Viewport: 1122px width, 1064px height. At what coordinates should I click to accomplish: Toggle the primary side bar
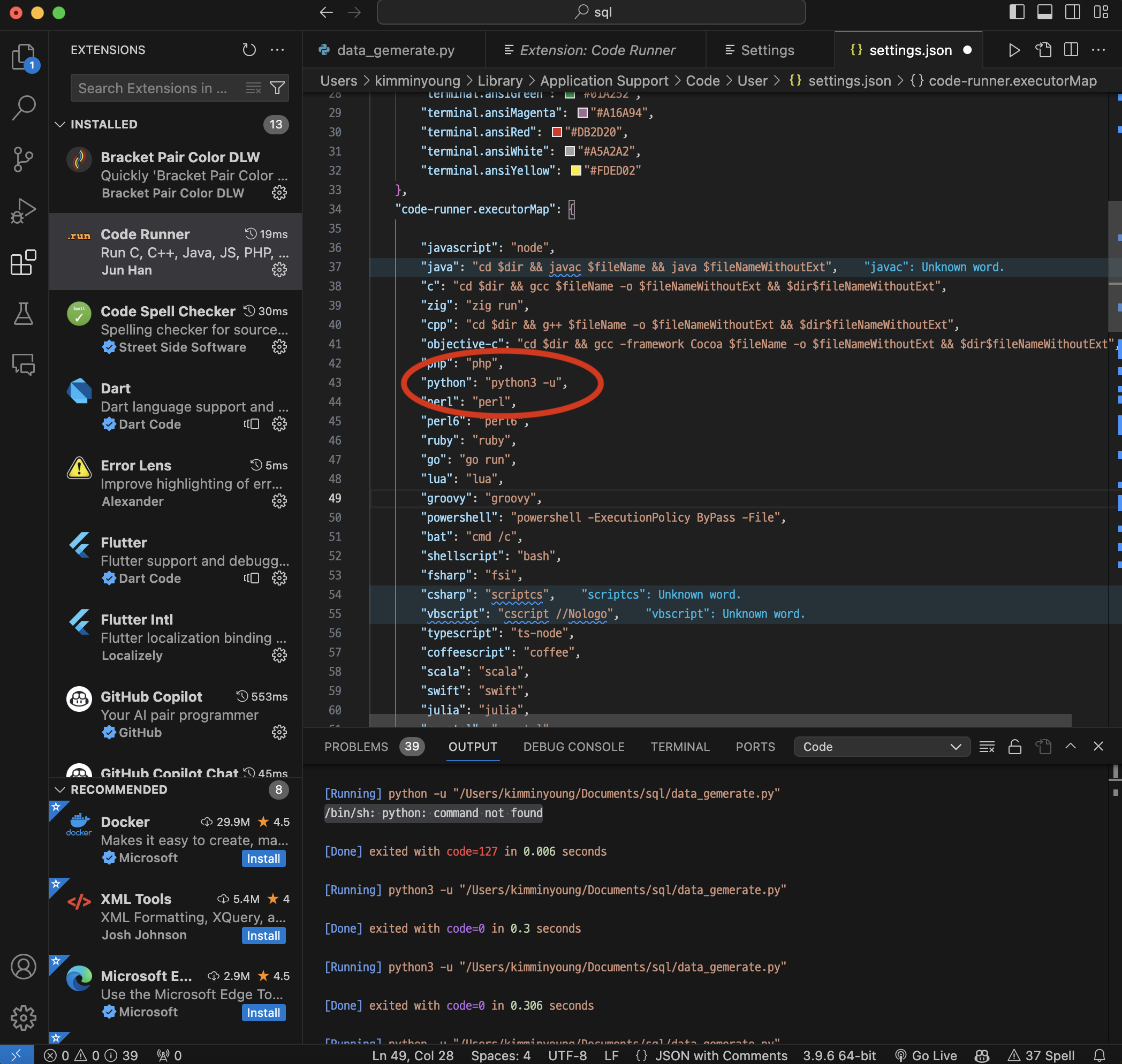coord(1017,12)
